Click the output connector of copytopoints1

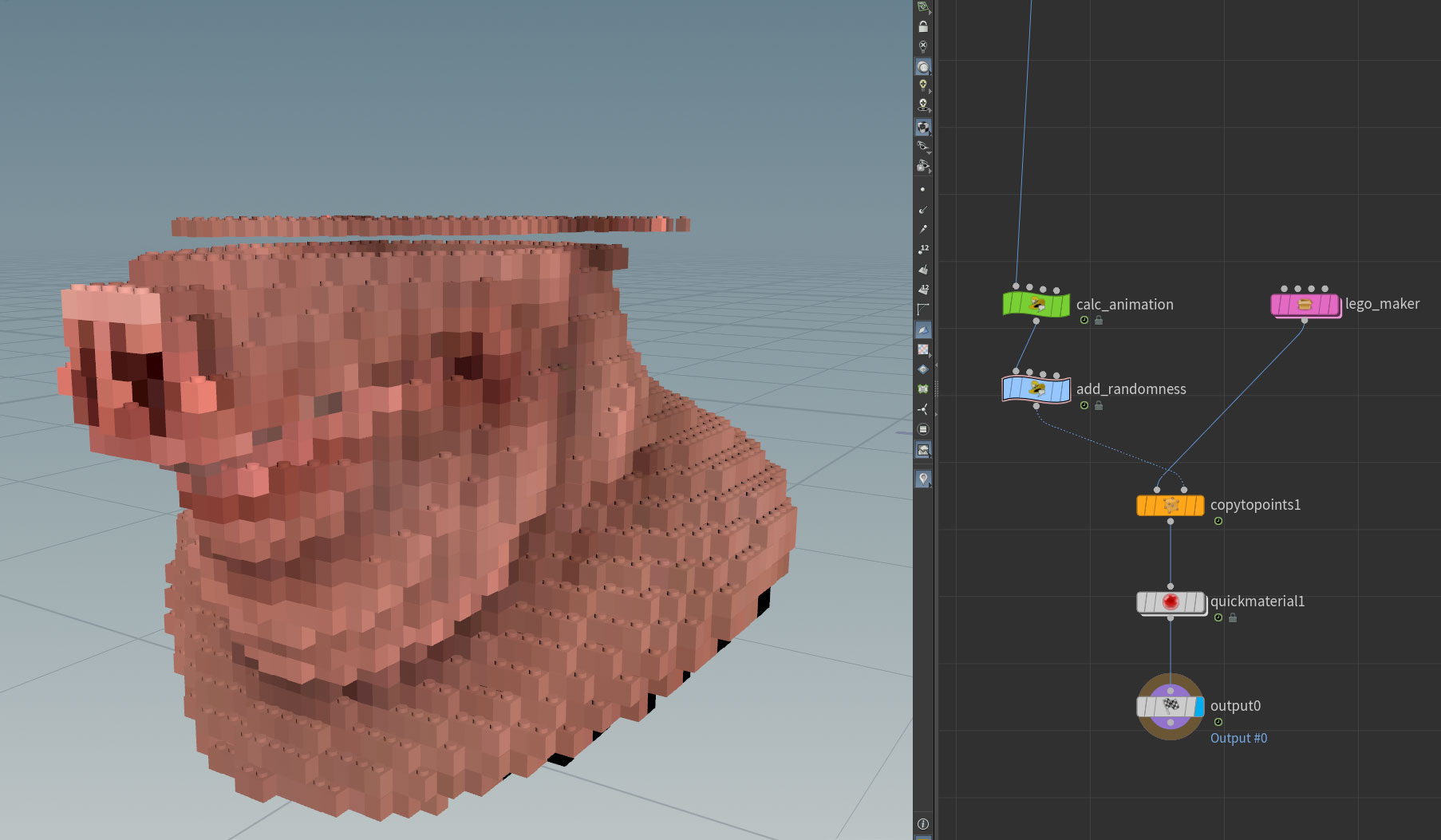click(1171, 521)
